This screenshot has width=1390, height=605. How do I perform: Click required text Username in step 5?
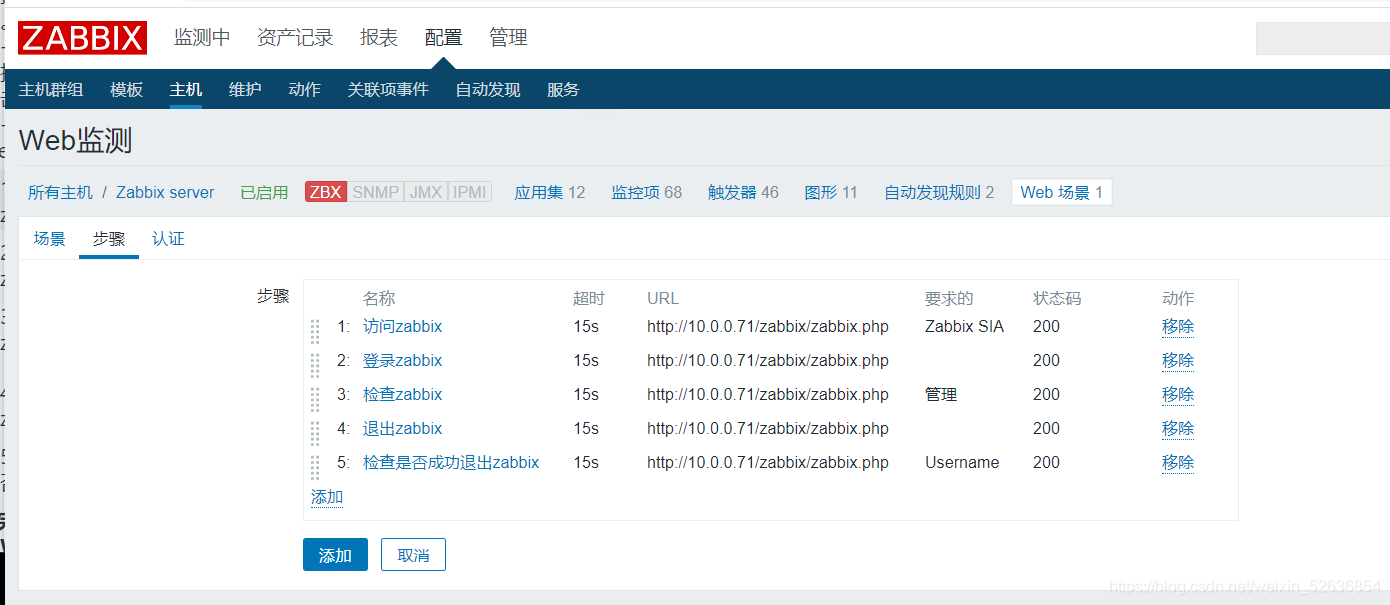pos(962,462)
